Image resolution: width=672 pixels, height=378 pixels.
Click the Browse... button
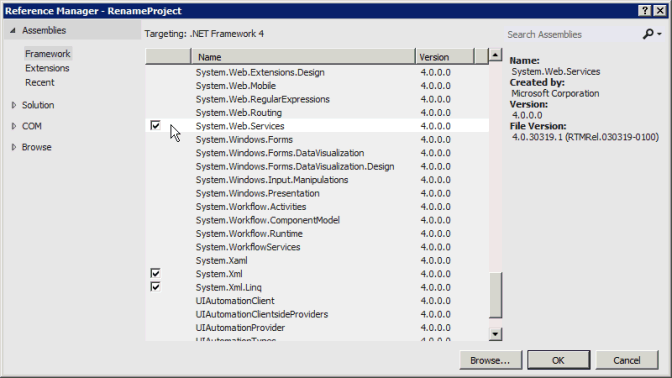click(491, 360)
